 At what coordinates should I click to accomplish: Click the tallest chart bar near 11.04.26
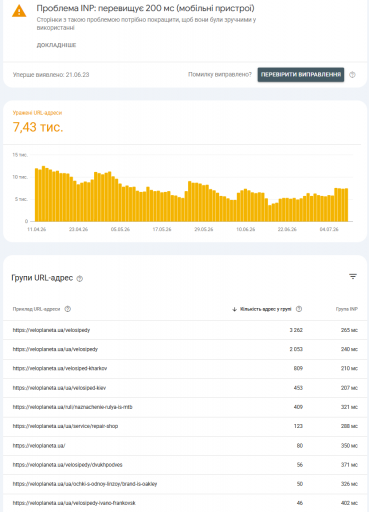(x=43, y=194)
